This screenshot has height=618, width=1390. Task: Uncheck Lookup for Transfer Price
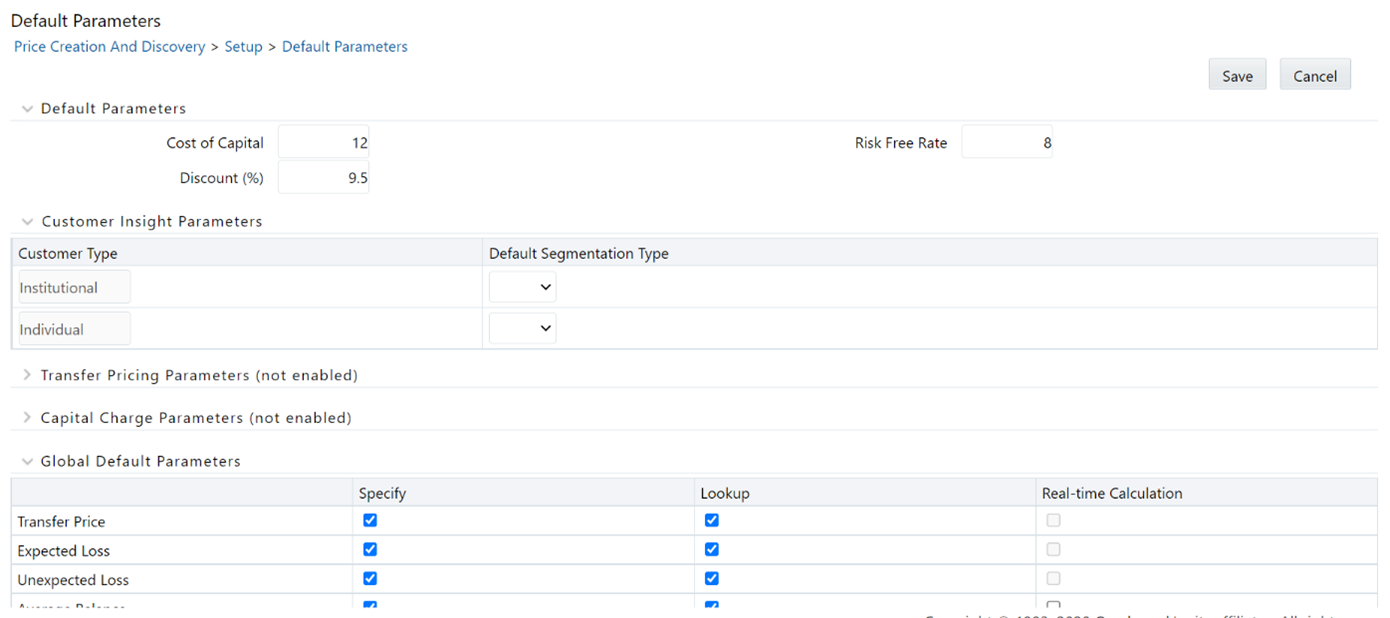coord(711,520)
